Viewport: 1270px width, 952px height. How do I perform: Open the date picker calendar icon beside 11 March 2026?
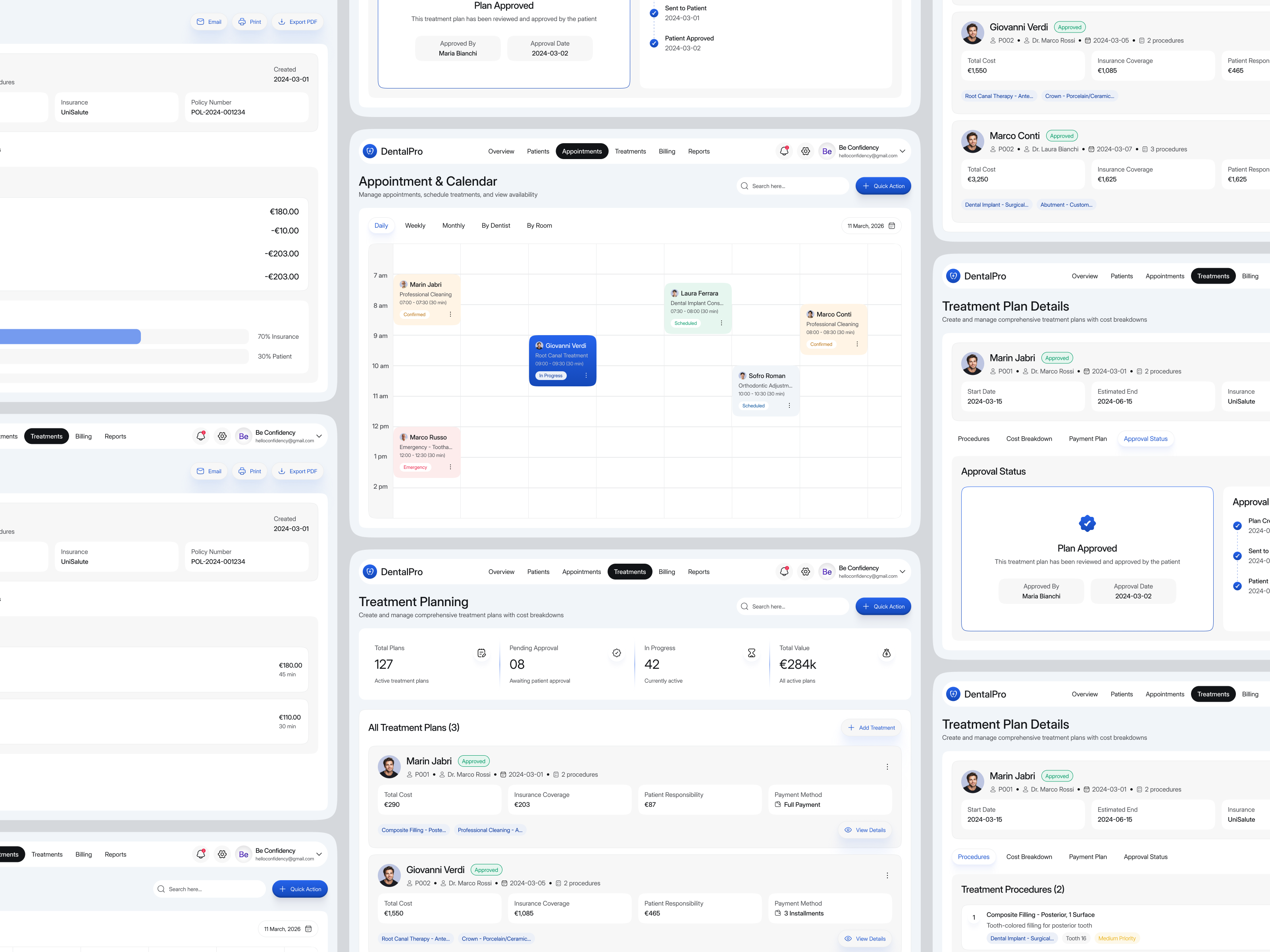[x=892, y=226]
